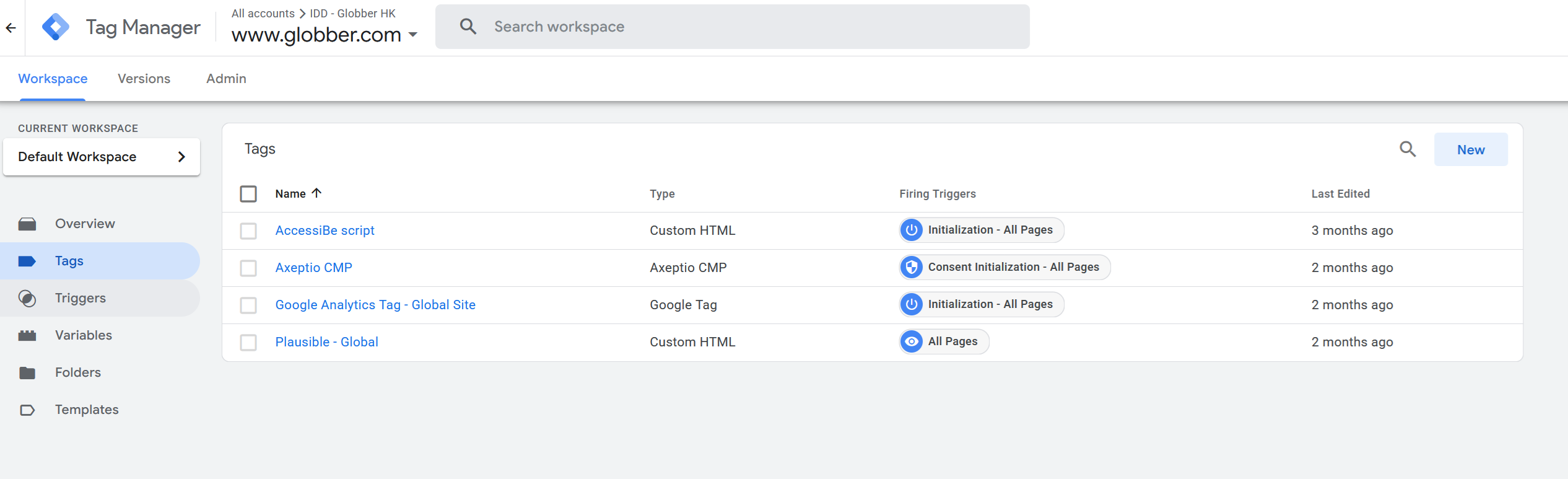Open Templates in the sidebar
This screenshot has height=479, width=1568.
click(x=100, y=410)
